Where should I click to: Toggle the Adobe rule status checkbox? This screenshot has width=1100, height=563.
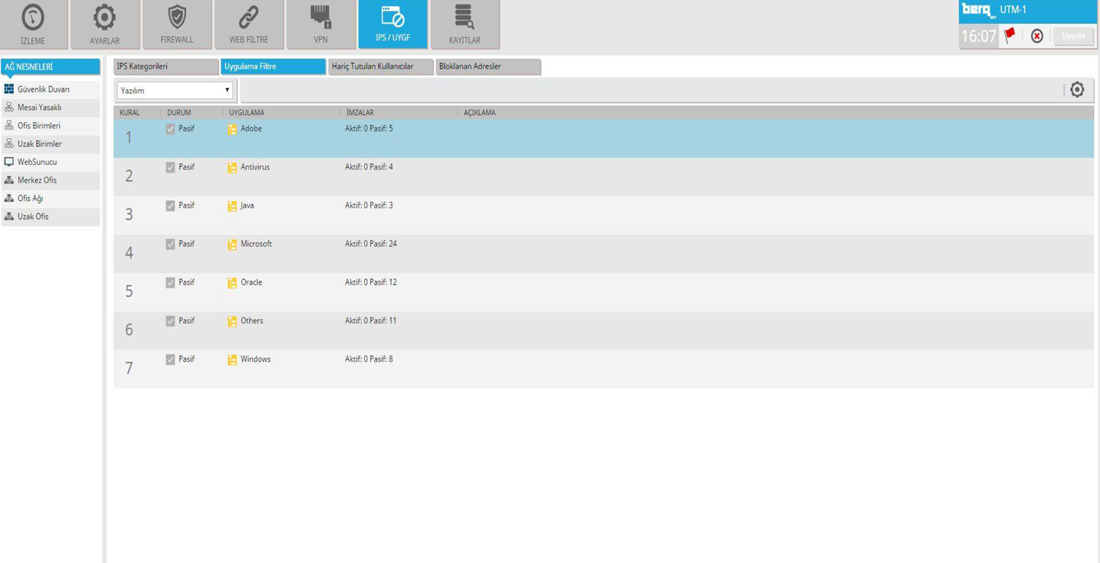pyautogui.click(x=170, y=129)
